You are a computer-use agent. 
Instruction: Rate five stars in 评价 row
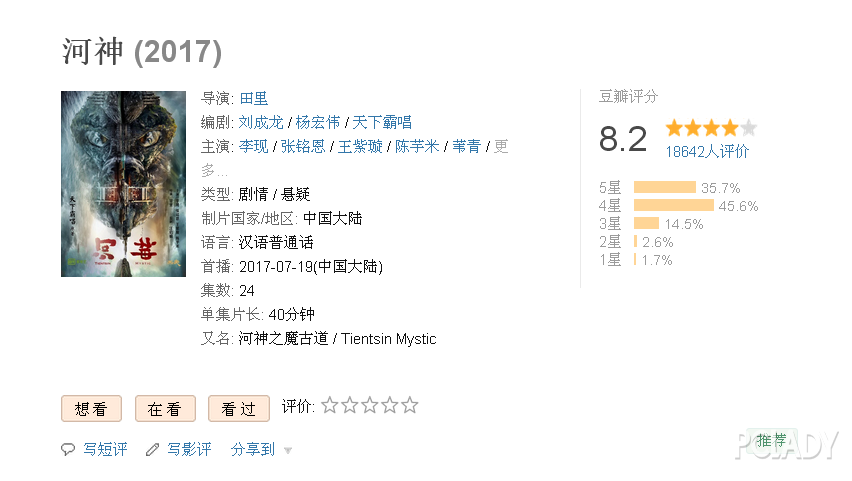pos(410,405)
